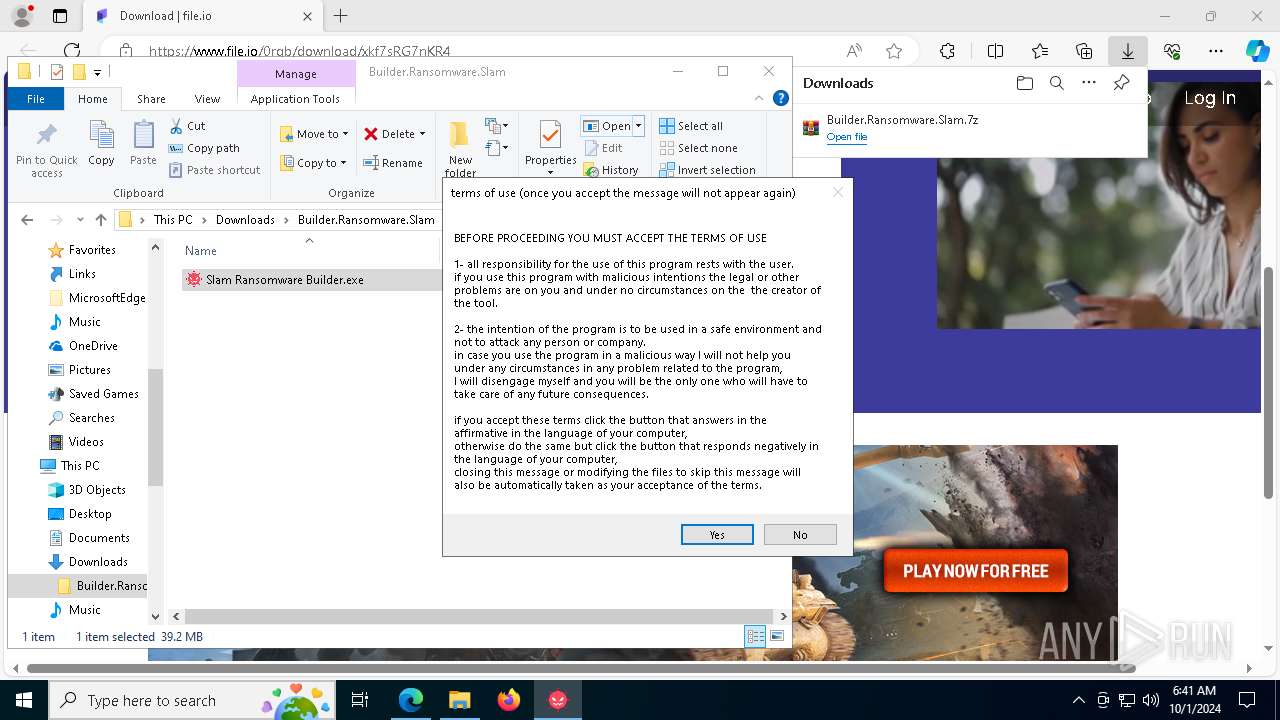
Task: Click Invert selection in the ribbon
Action: (x=707, y=170)
